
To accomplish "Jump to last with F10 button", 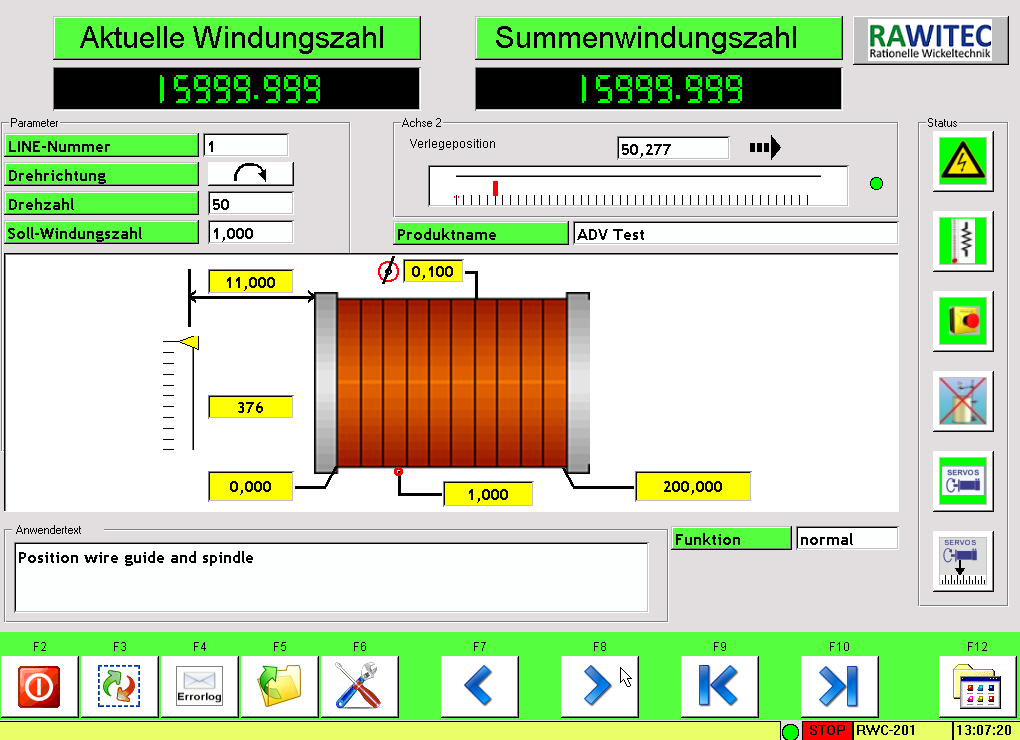I will click(x=840, y=687).
